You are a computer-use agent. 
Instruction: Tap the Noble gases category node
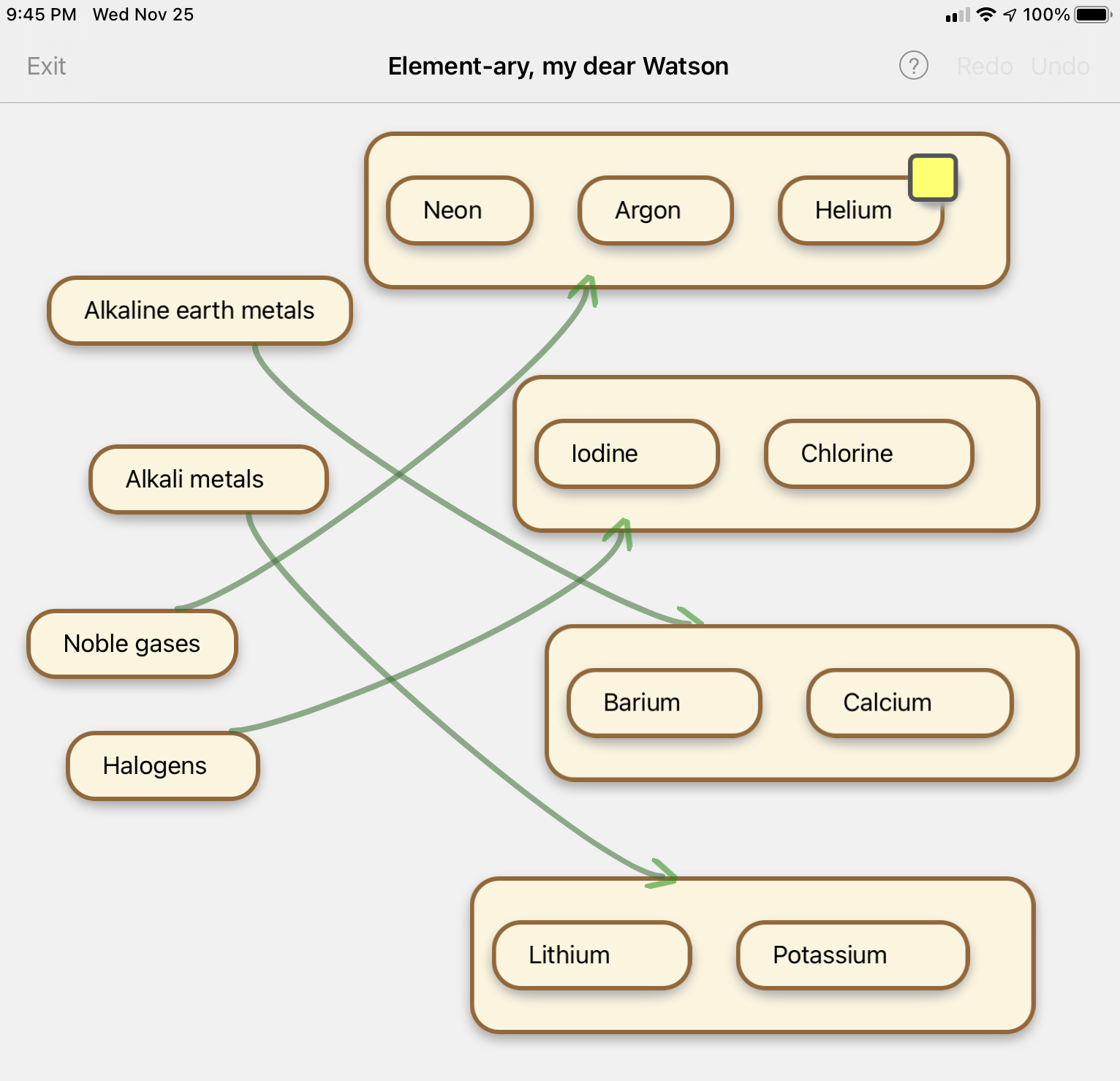(x=132, y=644)
